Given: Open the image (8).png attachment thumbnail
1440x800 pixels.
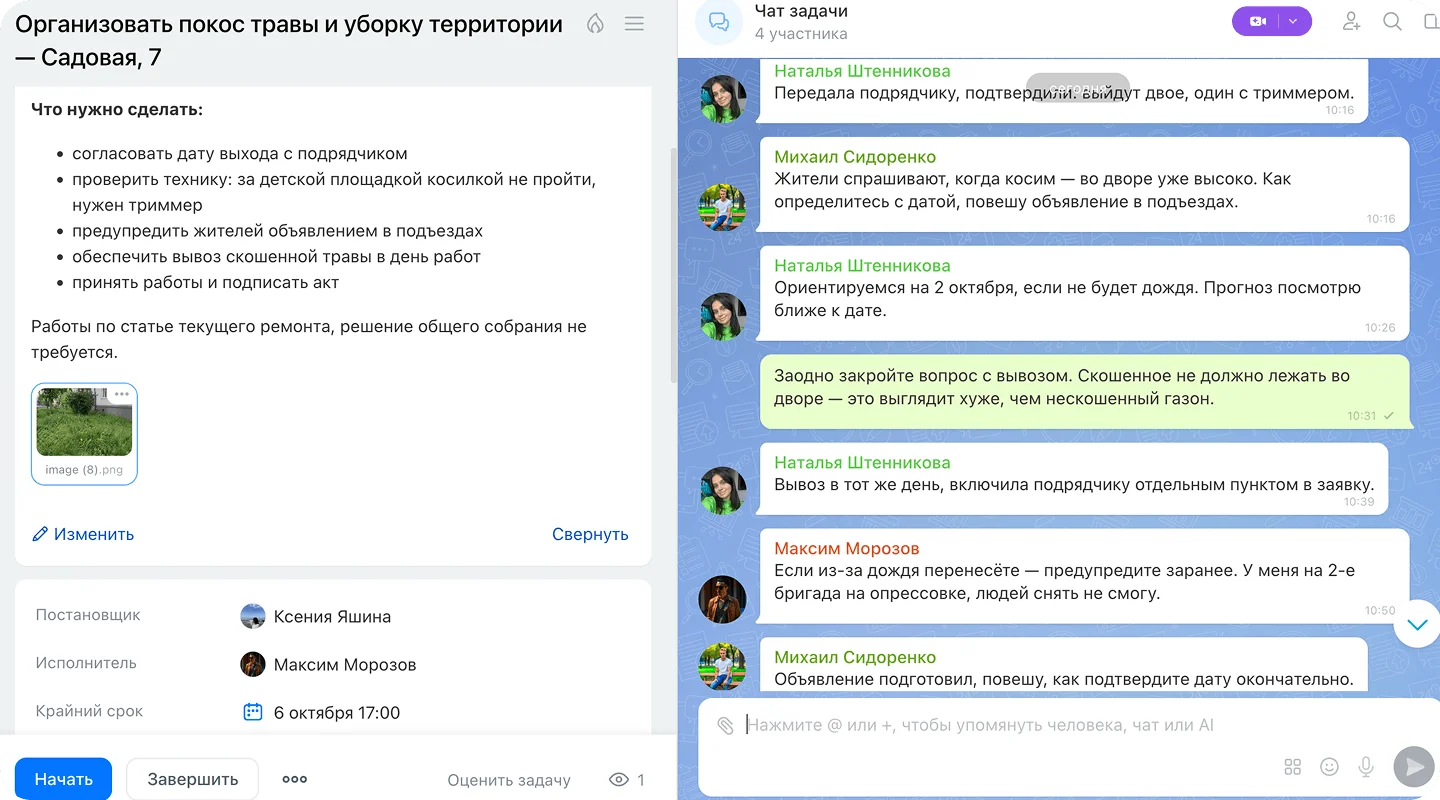Looking at the screenshot, I should click(x=84, y=422).
